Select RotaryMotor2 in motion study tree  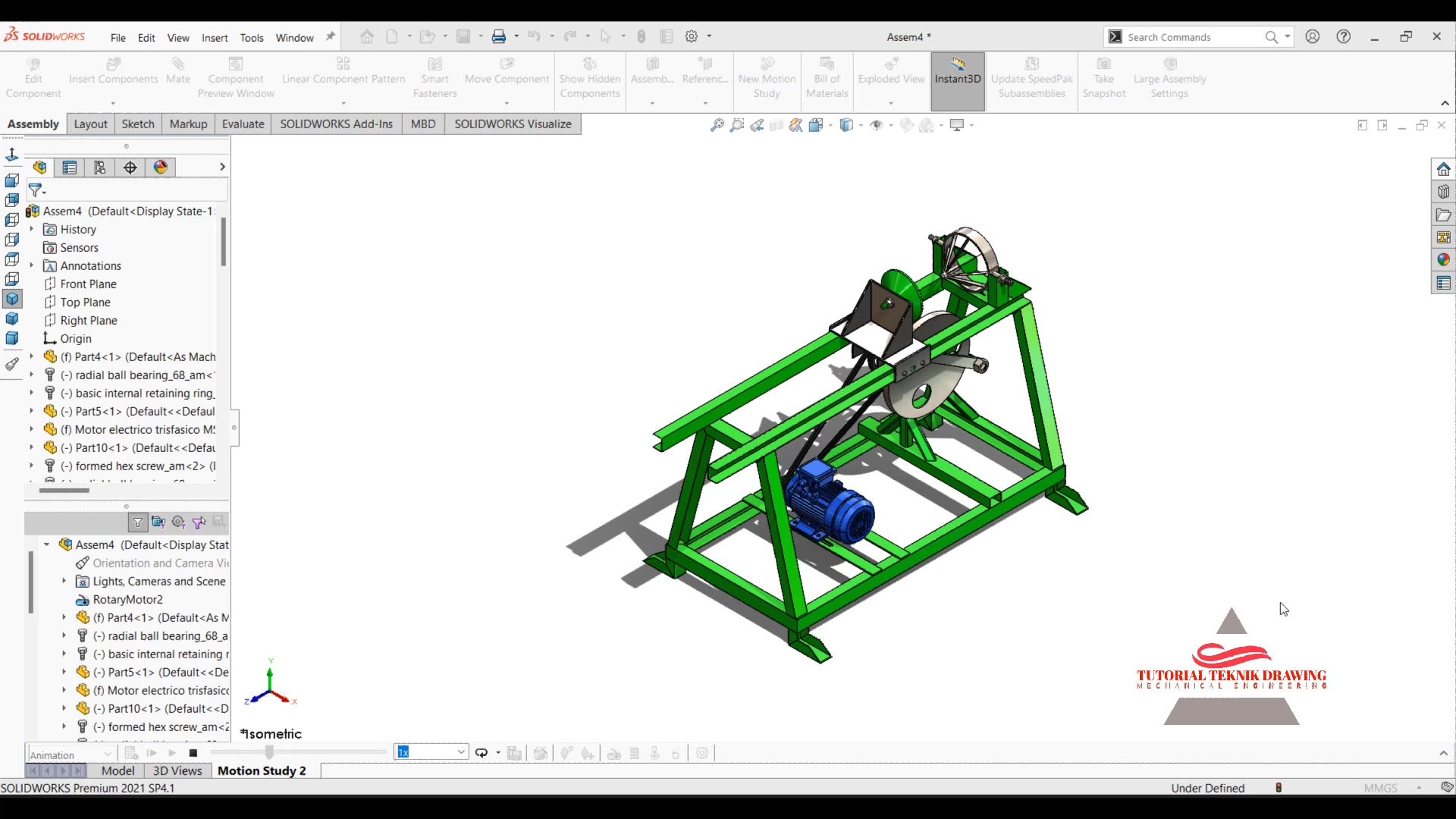pyautogui.click(x=127, y=599)
